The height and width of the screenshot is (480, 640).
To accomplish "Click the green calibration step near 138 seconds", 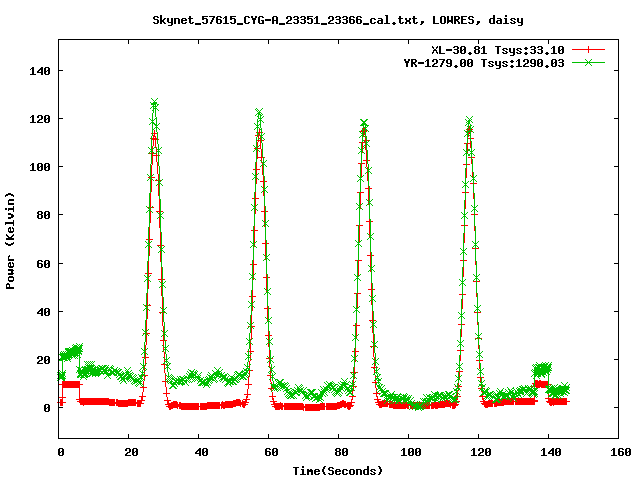I will click(542, 369).
